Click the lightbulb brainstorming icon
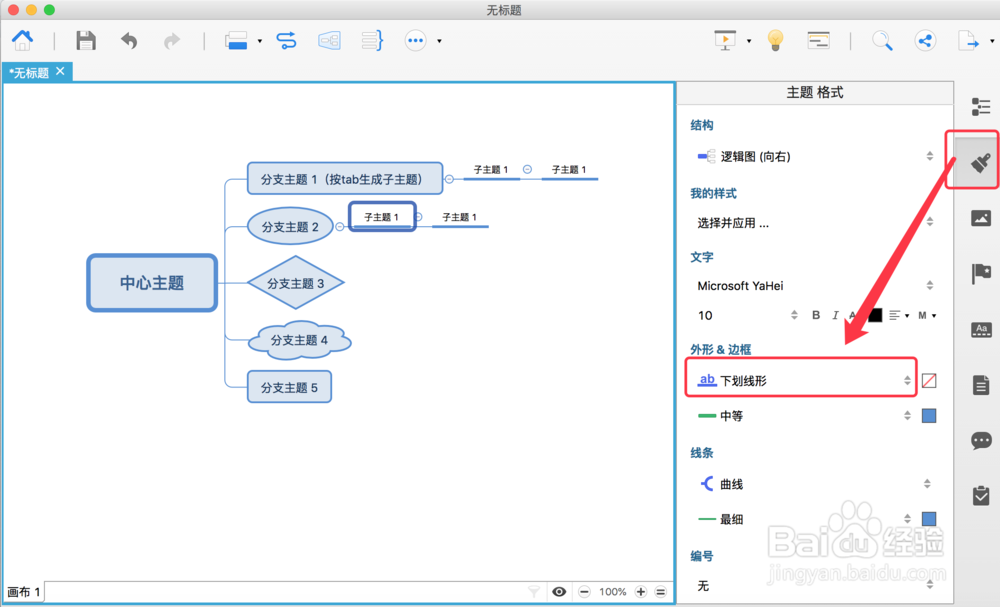 (x=777, y=40)
